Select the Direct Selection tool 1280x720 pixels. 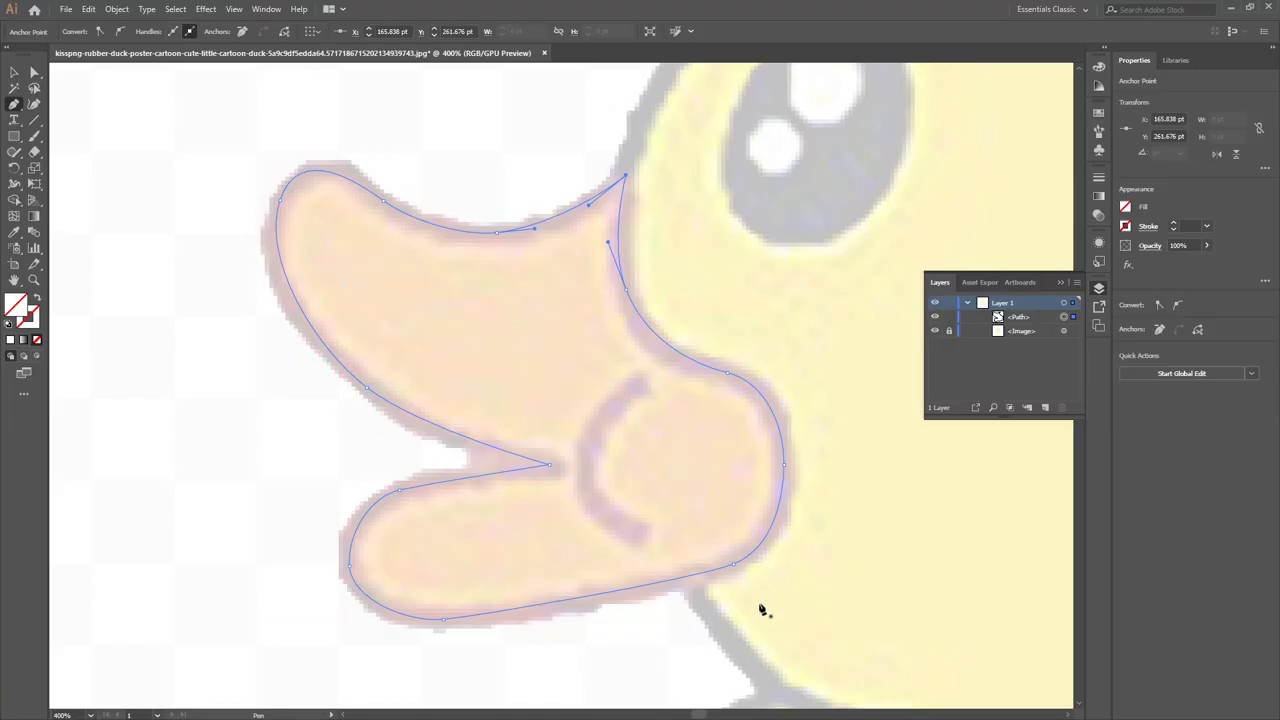pyautogui.click(x=34, y=72)
